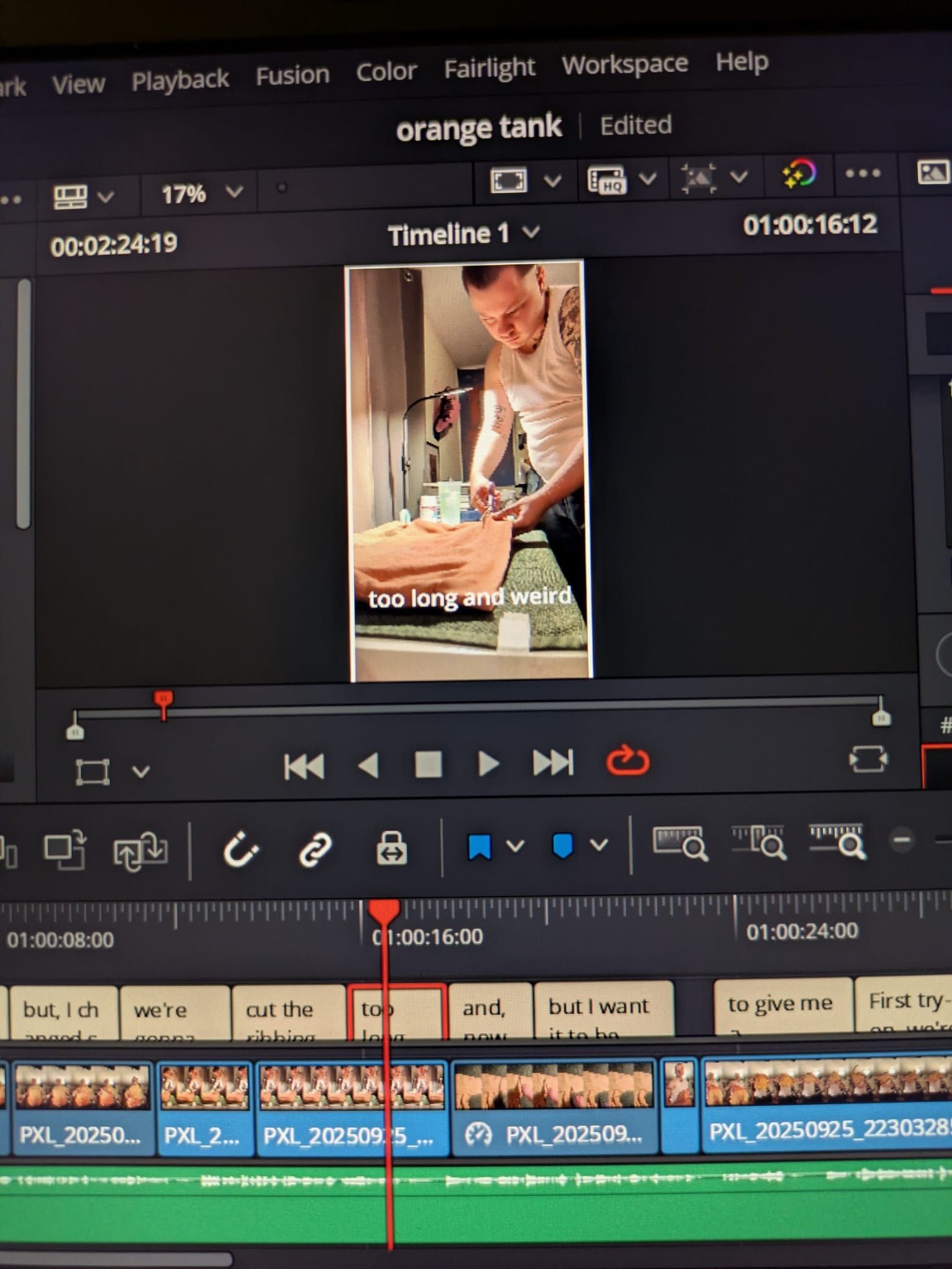Click the detail zoom icon
This screenshot has height=1269, width=952.
point(759,843)
